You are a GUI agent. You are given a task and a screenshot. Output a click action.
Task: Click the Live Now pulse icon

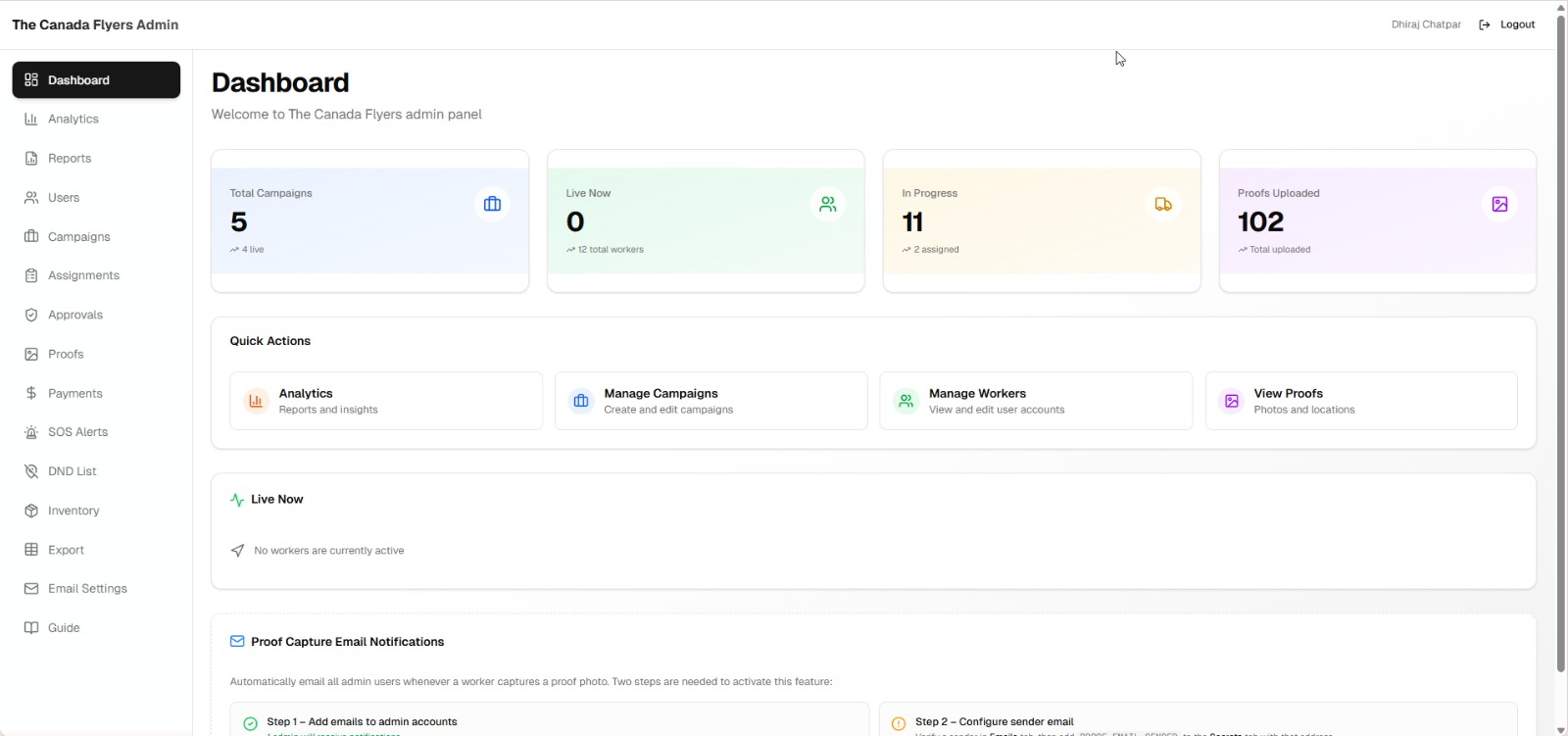[237, 500]
